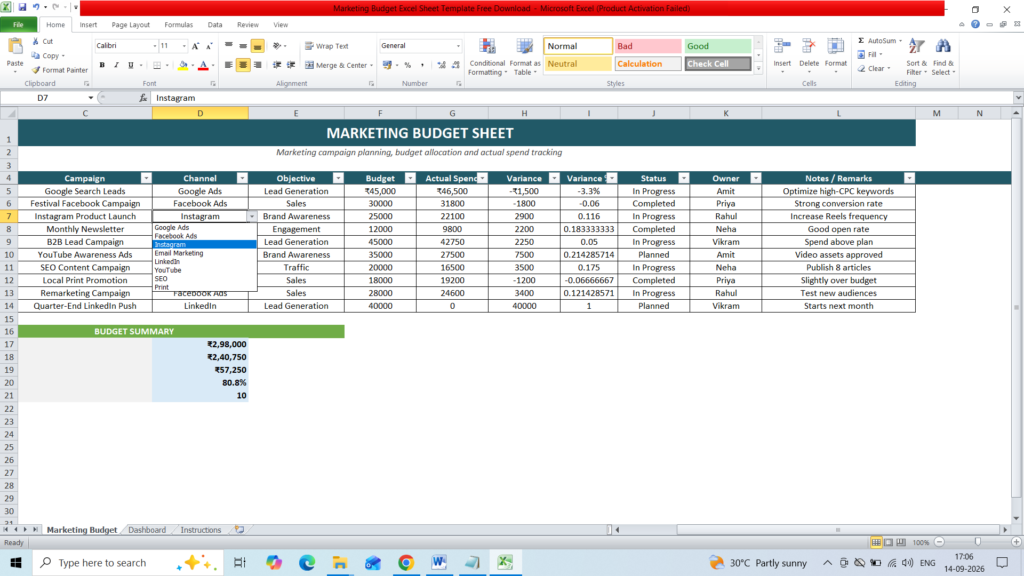Open Sort & Filter menu
The height and width of the screenshot is (576, 1024).
(916, 57)
